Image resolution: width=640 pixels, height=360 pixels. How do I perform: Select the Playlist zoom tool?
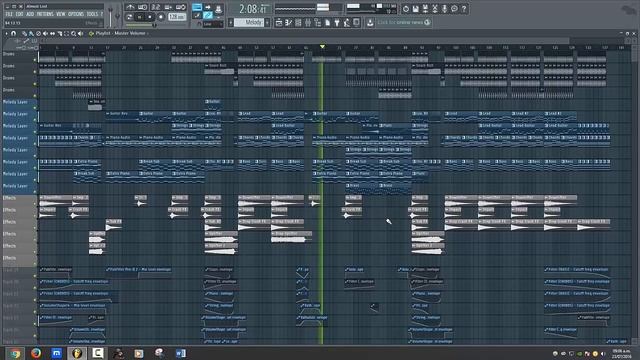point(73,33)
